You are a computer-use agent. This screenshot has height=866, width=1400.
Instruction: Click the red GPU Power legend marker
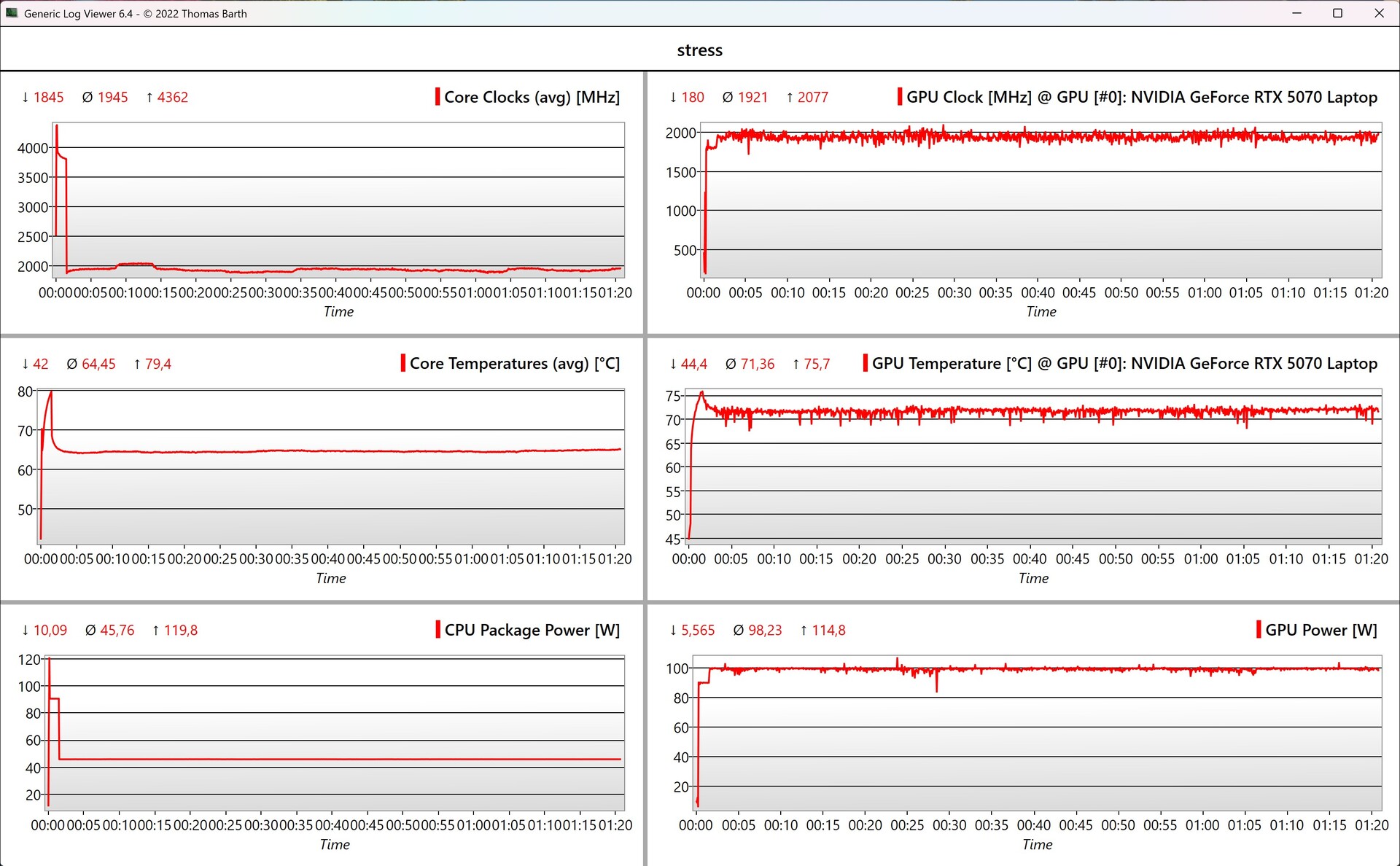1259,629
